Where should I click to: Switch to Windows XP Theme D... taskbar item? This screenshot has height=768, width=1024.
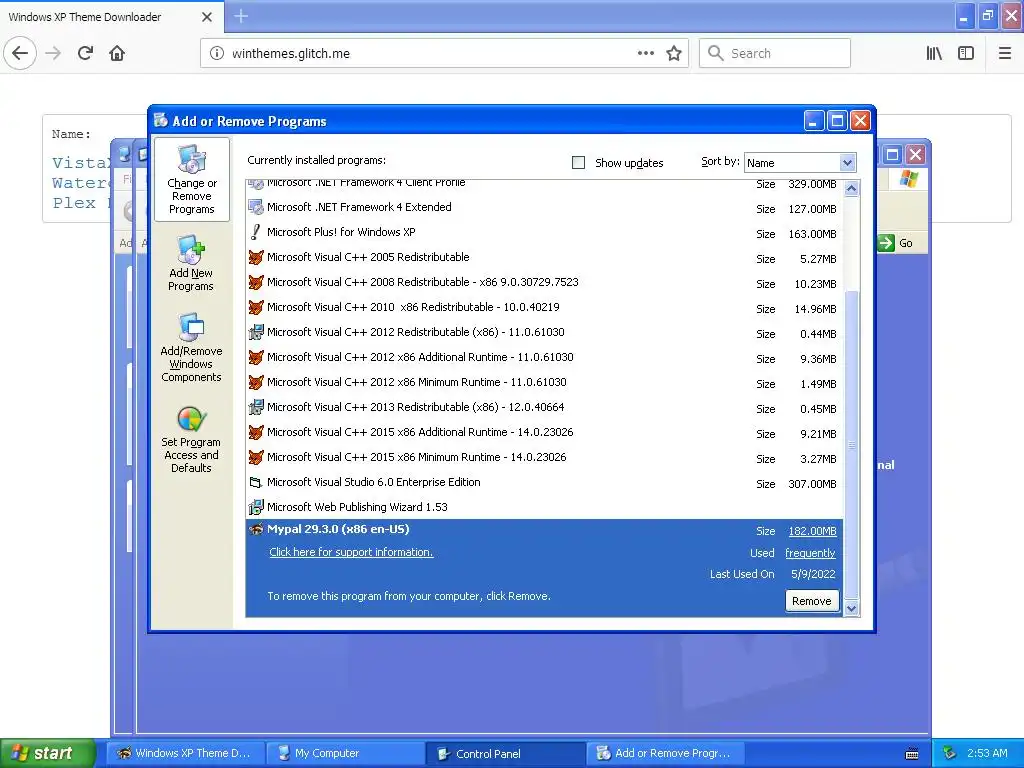coord(185,754)
